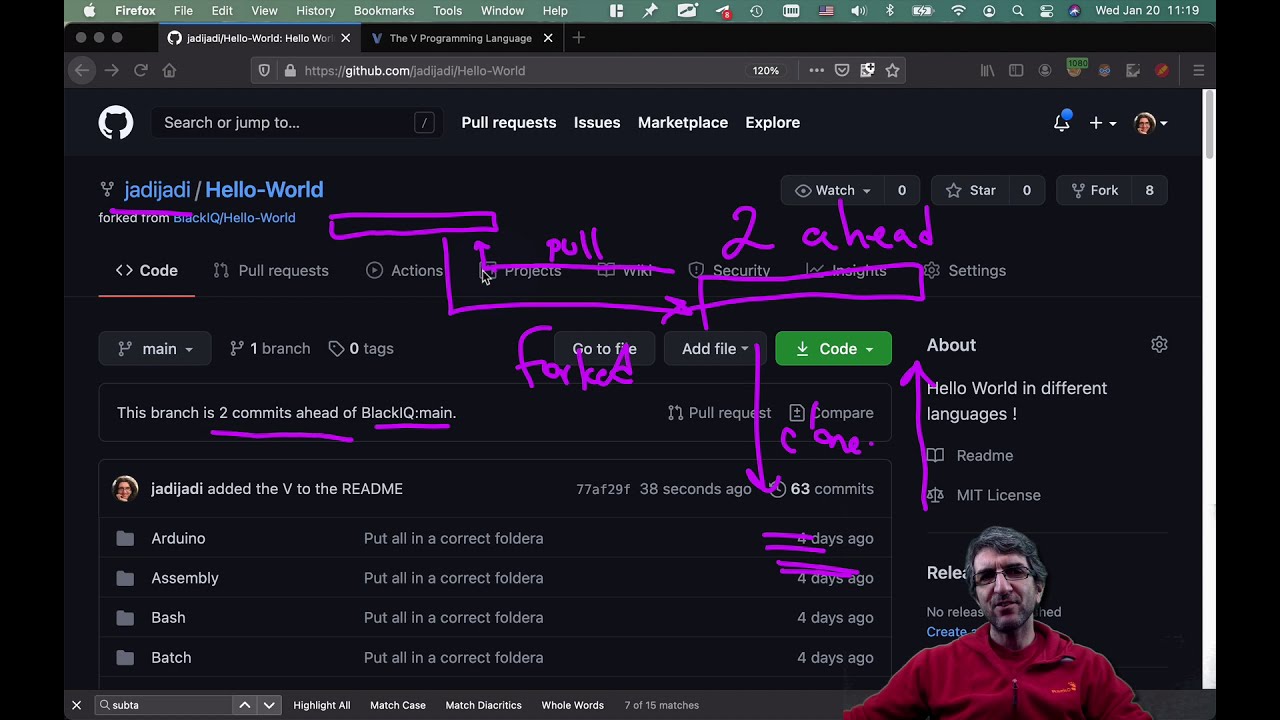Toggle Highlight All in find bar
1280x720 pixels.
point(322,705)
